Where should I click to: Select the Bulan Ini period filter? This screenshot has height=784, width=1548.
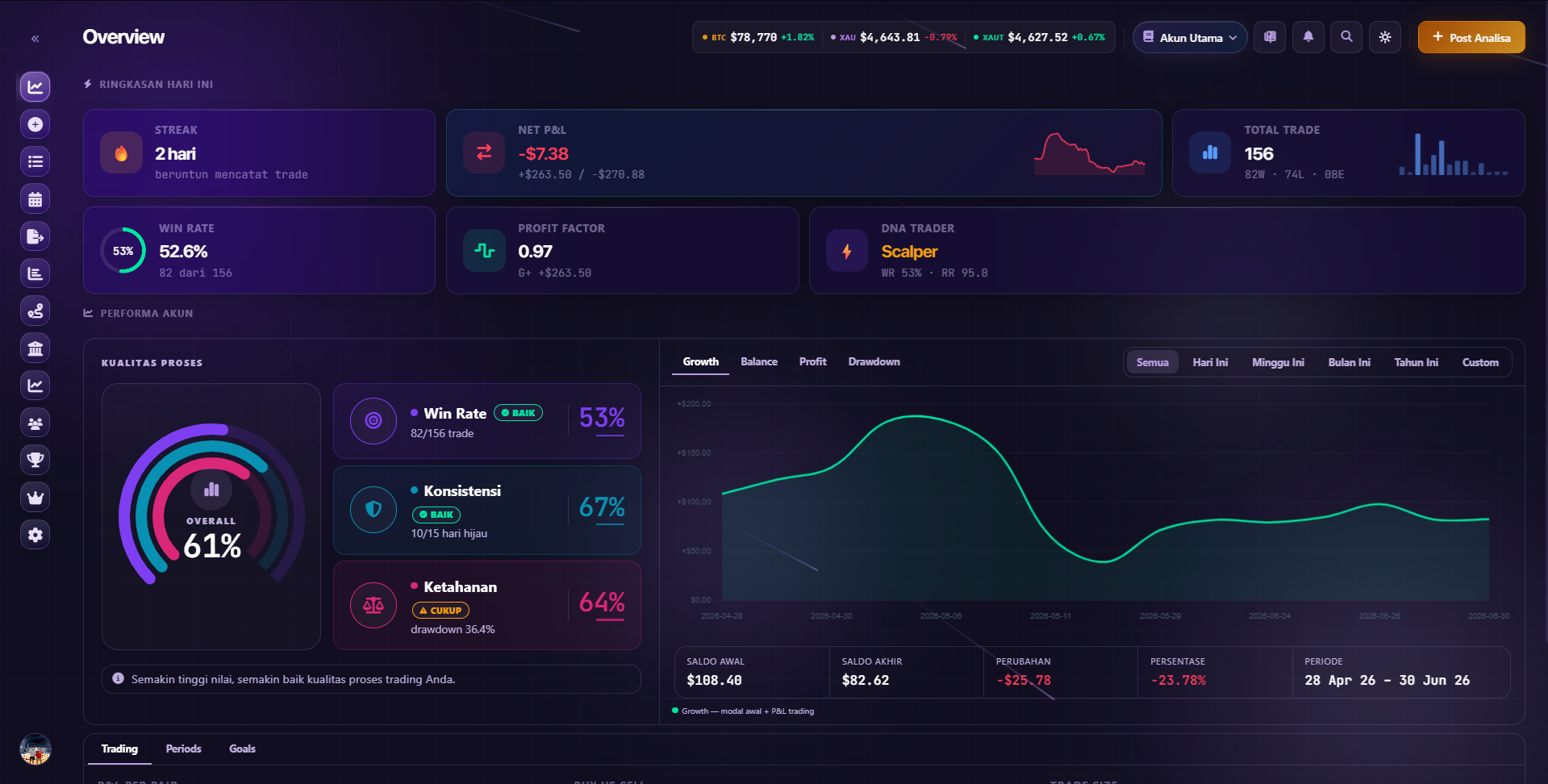1350,362
